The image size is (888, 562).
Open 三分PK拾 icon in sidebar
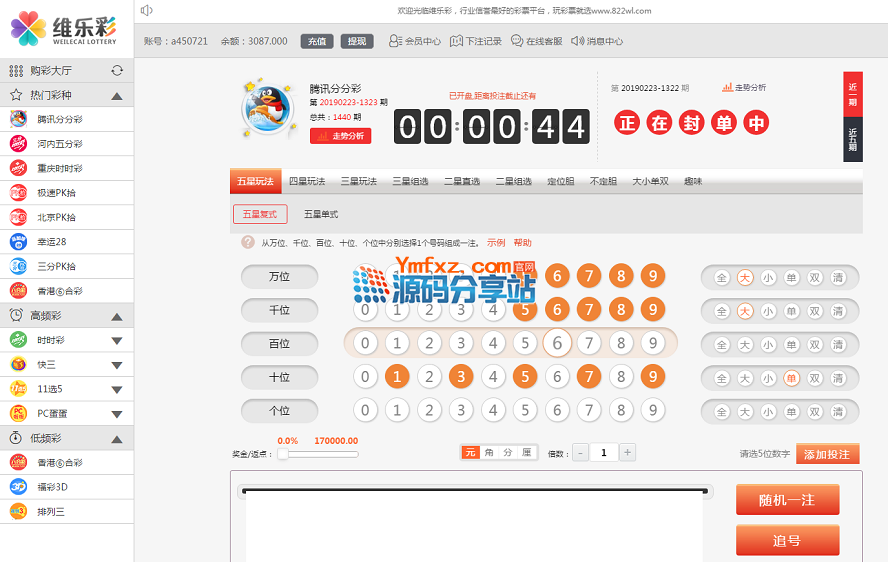click(18, 266)
